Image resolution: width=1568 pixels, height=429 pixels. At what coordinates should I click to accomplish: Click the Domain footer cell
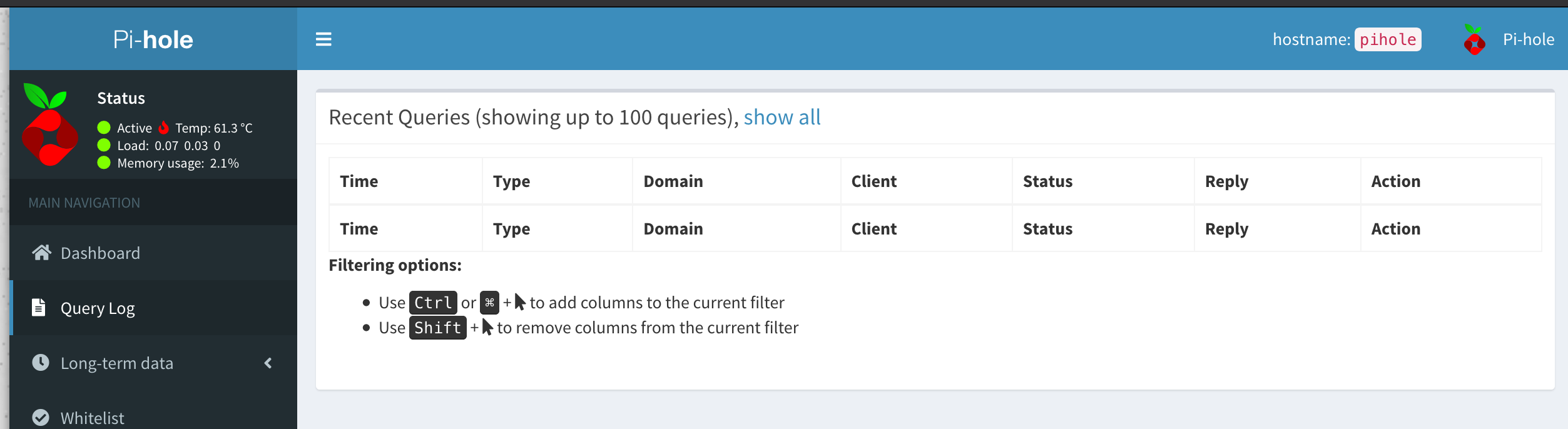point(736,229)
